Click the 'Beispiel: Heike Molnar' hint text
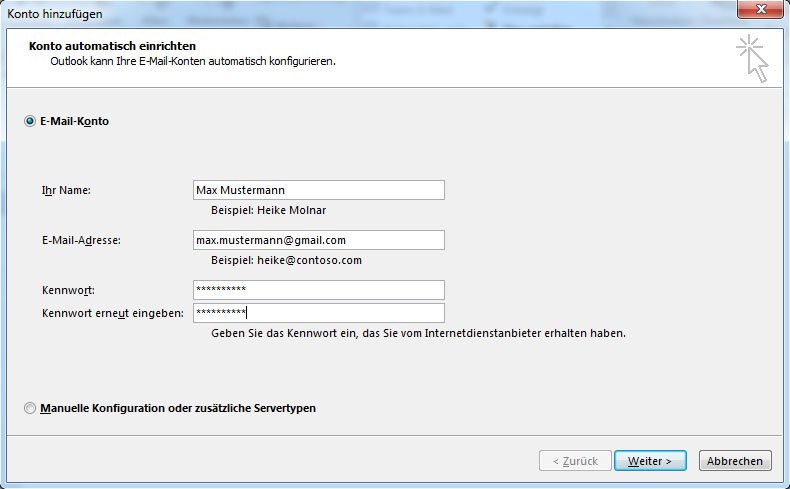The width and height of the screenshot is (790, 489). tap(269, 210)
